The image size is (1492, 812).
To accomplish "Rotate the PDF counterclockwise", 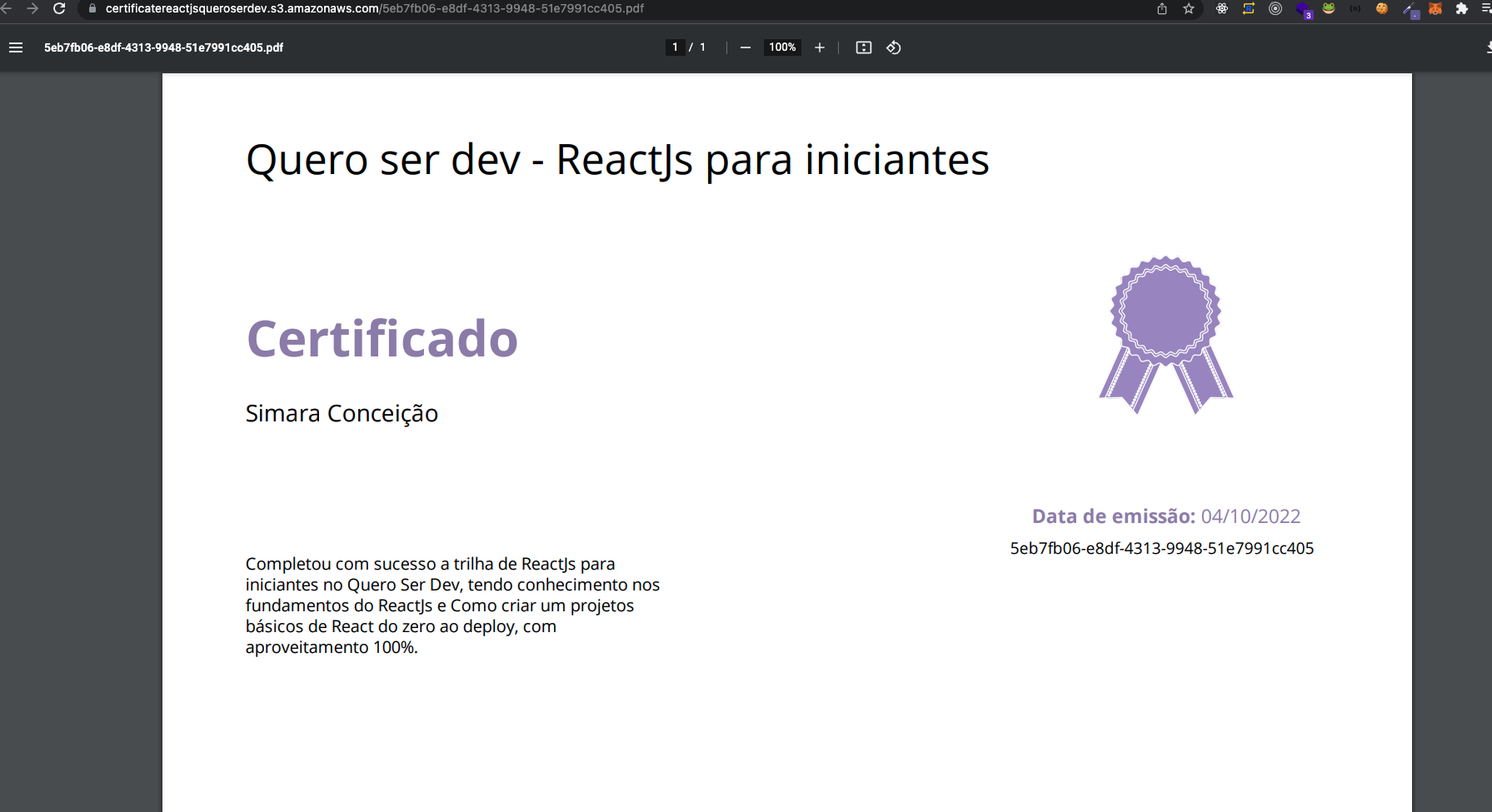I will pyautogui.click(x=894, y=47).
